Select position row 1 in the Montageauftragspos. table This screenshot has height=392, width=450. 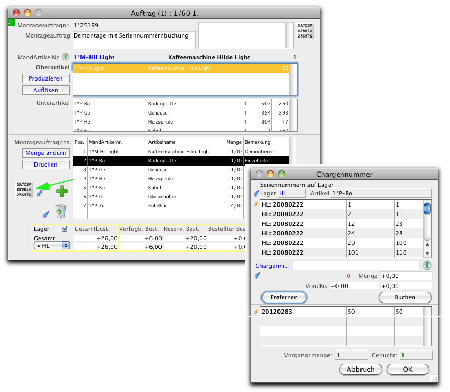click(x=181, y=151)
